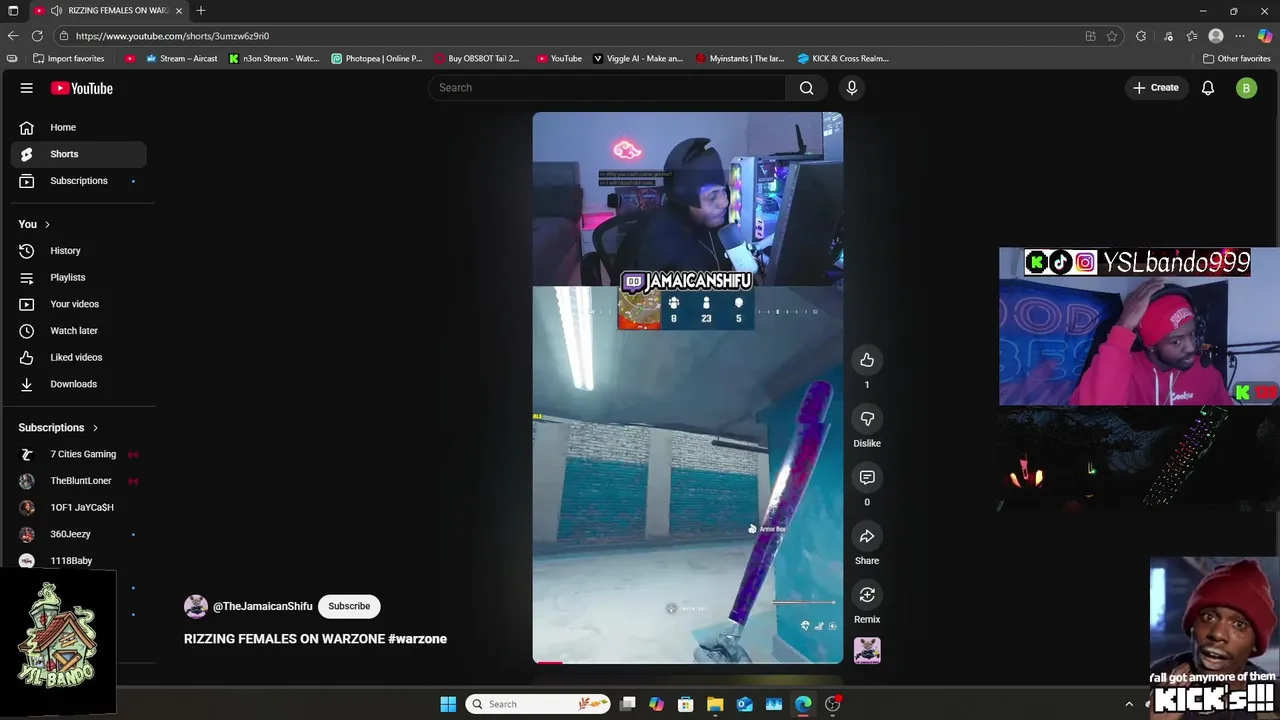Open the account avatar menu
Viewport: 1280px width, 720px height.
[1246, 88]
